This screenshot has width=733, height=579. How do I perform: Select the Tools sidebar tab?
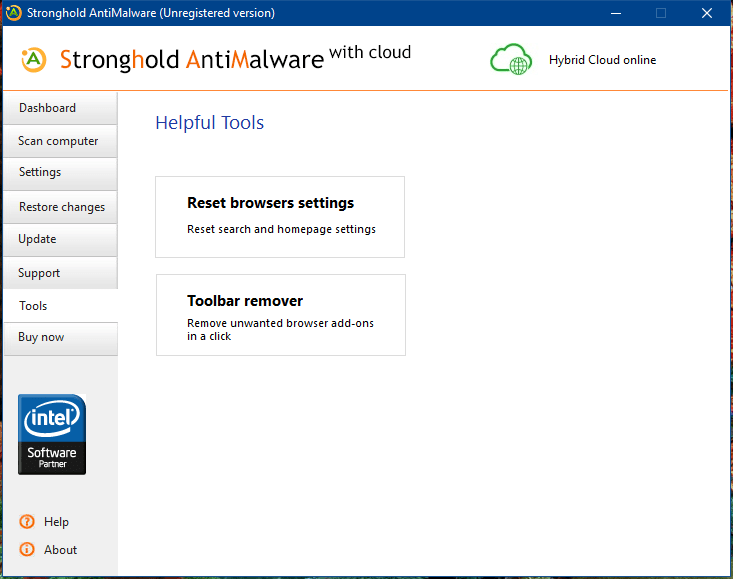pos(60,306)
